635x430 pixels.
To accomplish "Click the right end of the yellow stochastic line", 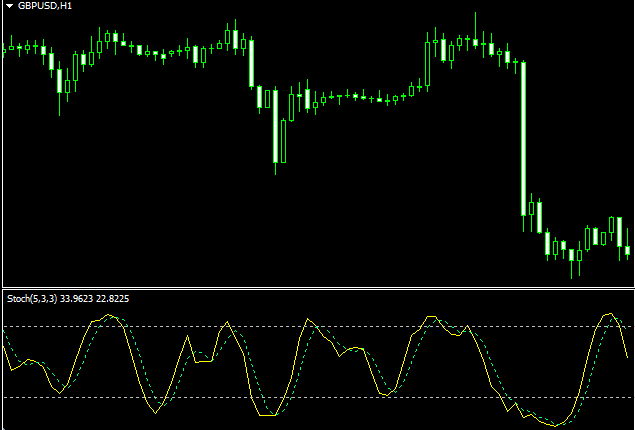I will tap(631, 356).
